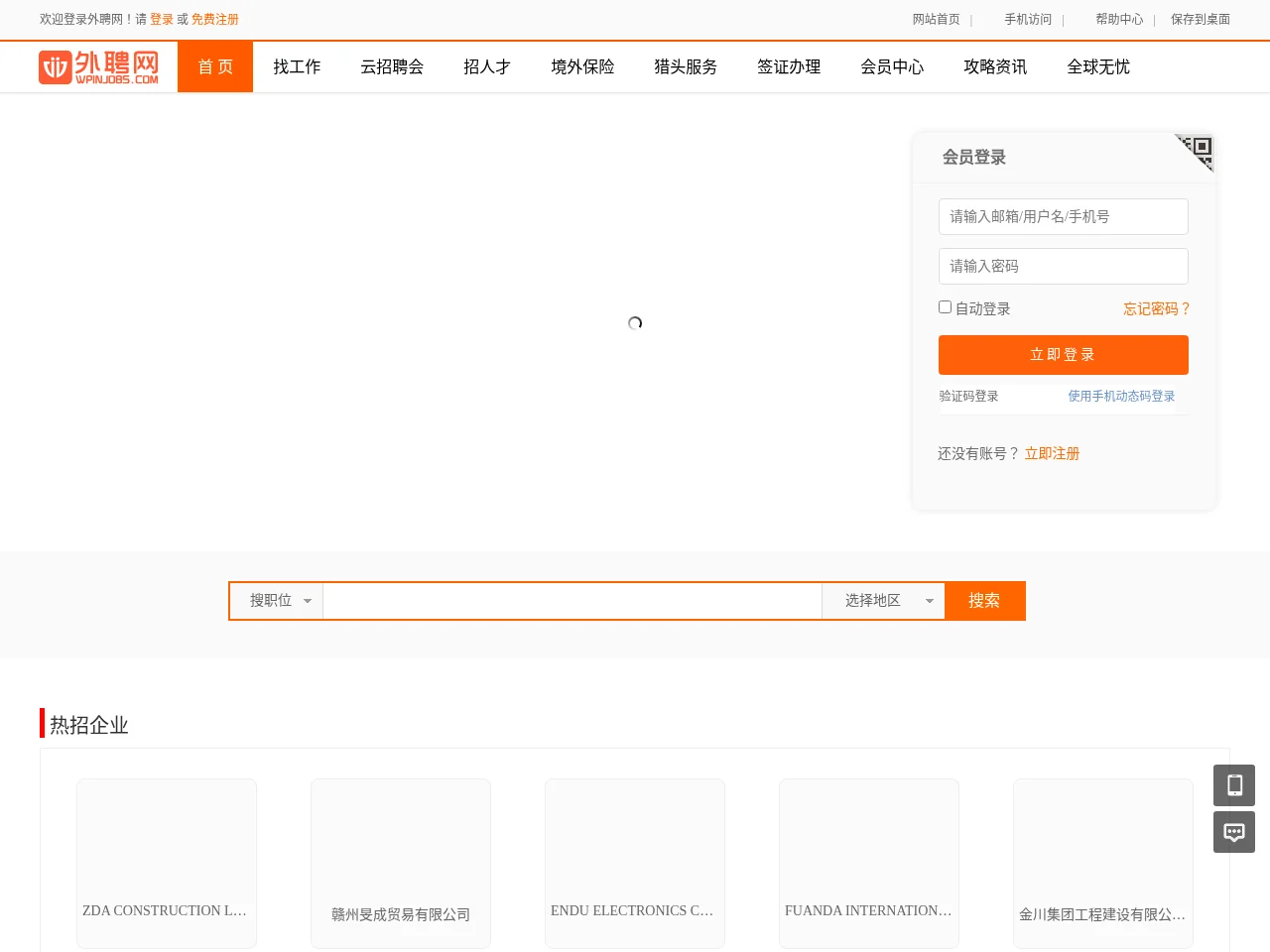Click 使用手机动态码登录 link
Screen dimensions: 1270x952
tap(1121, 396)
